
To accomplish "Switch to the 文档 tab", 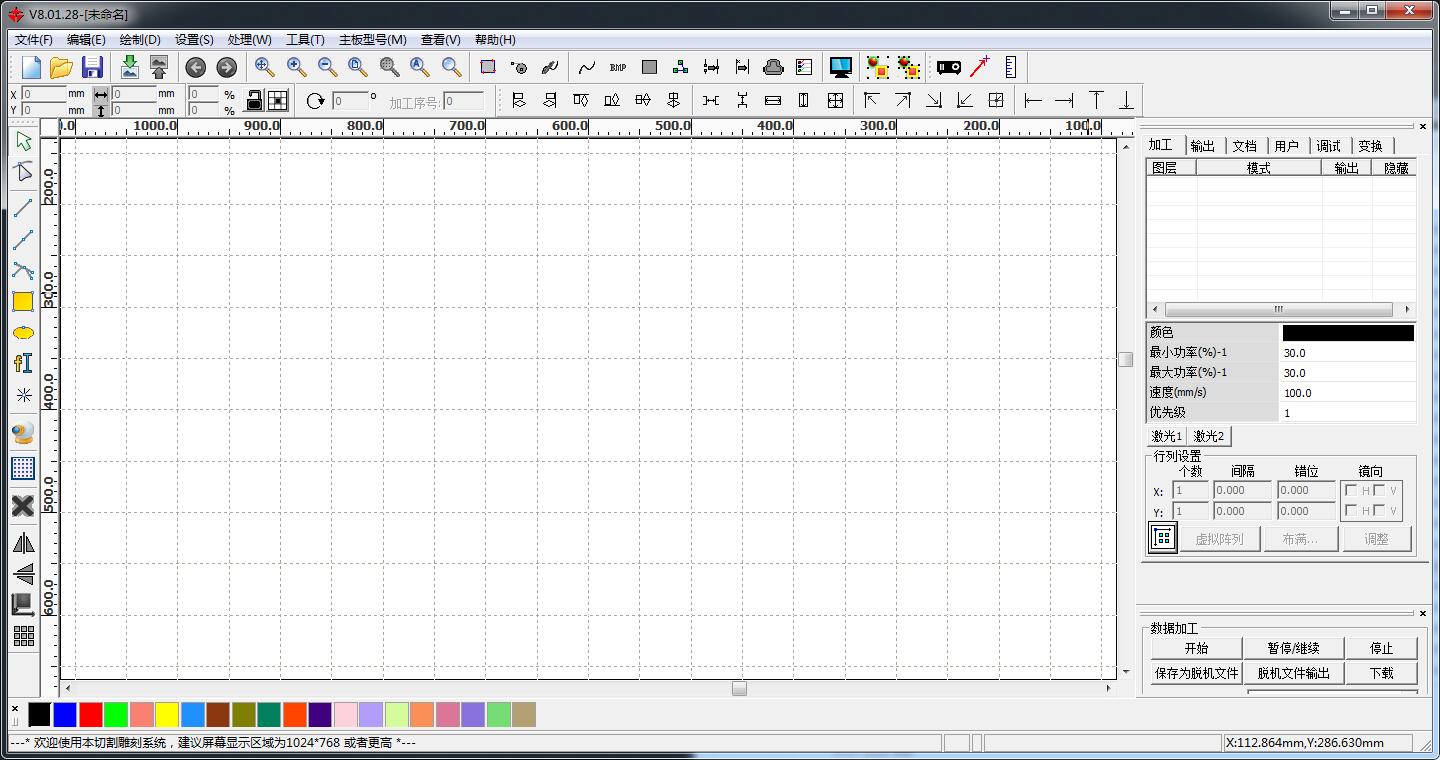I will point(1245,146).
